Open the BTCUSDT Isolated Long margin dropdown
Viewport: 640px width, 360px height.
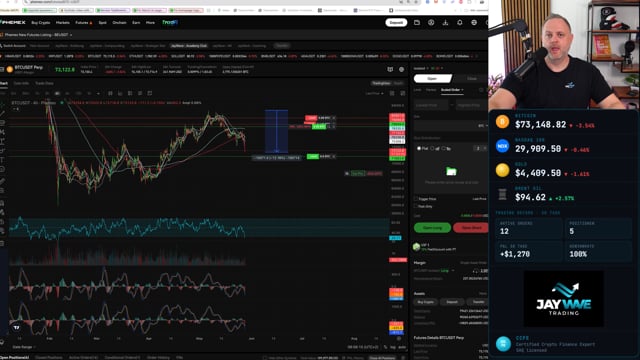pos(435,271)
